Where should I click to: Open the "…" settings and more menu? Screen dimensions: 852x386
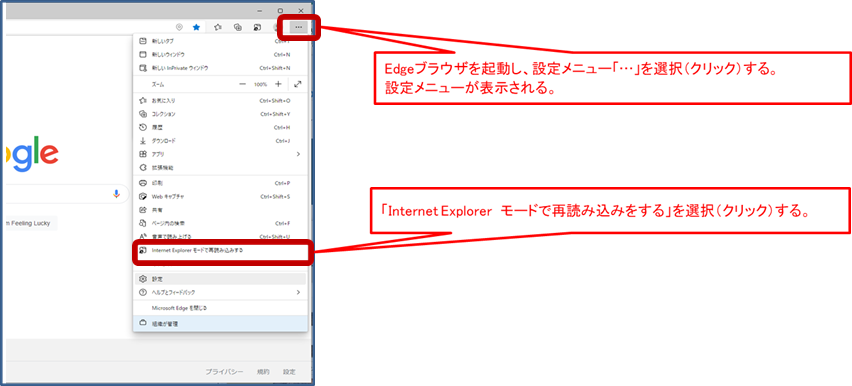298,27
